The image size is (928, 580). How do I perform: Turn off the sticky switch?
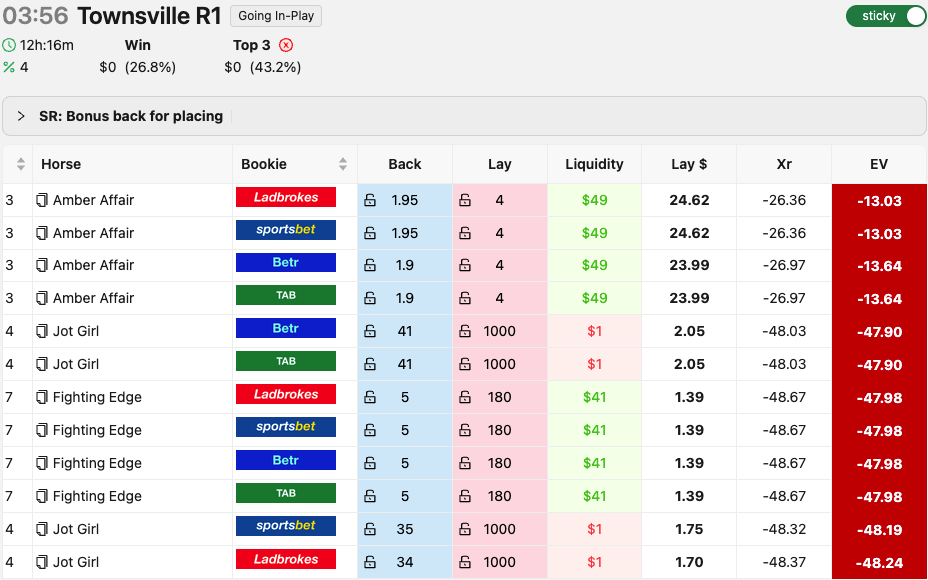[885, 16]
